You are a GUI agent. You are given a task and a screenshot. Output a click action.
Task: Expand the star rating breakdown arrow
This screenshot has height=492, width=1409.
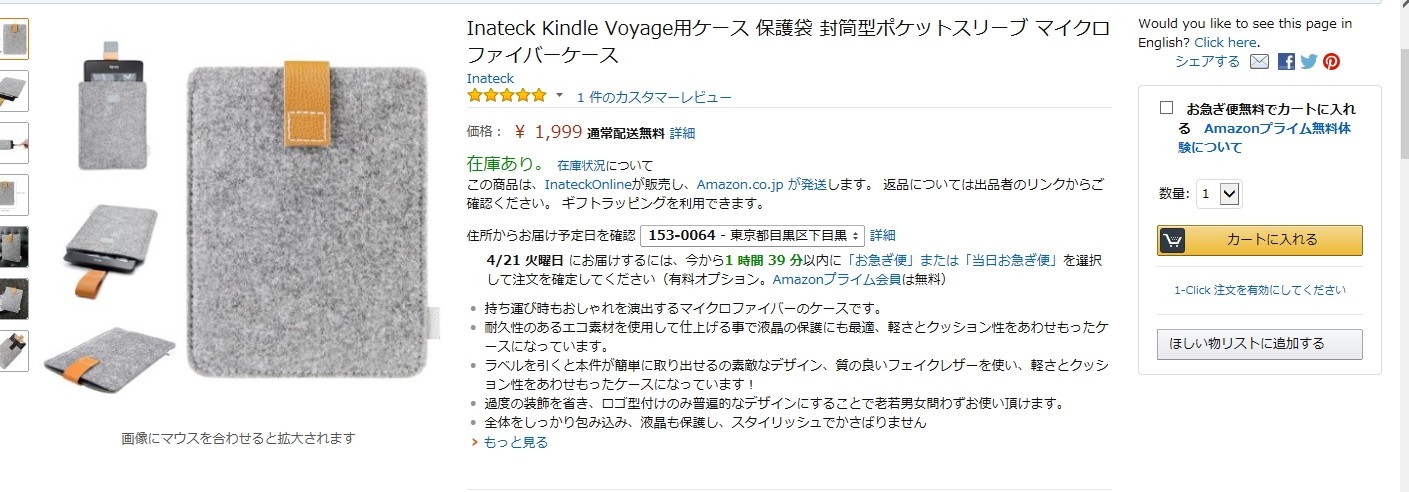(559, 96)
